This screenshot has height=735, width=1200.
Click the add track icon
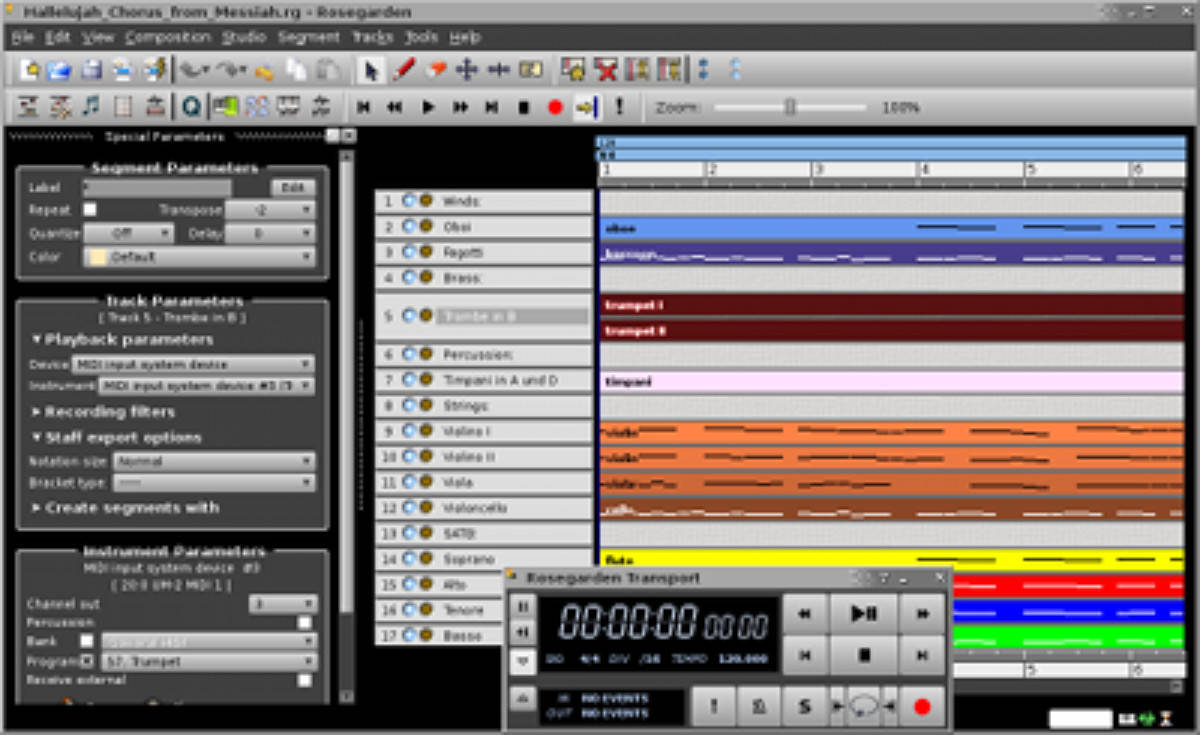point(573,70)
